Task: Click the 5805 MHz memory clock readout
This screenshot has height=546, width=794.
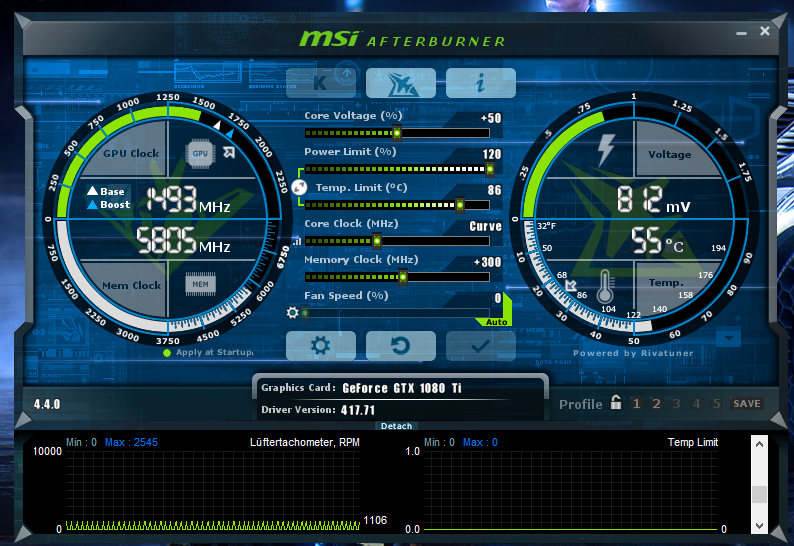Action: point(183,241)
